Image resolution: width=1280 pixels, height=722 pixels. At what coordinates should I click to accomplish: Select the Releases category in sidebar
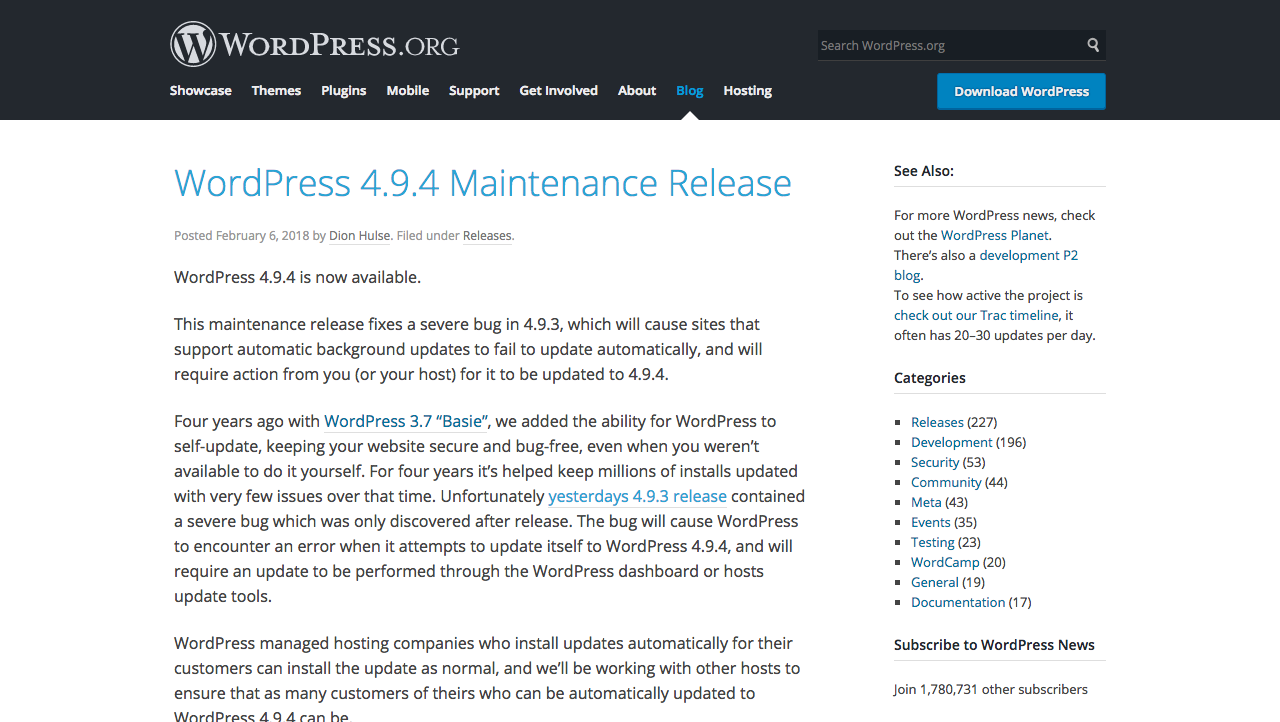click(937, 422)
